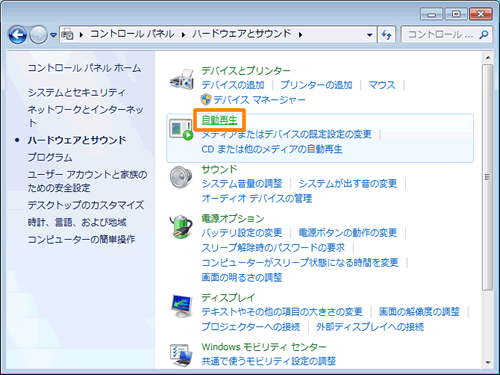Image resolution: width=500 pixels, height=375 pixels.
Task: Click 画面の解像度の調整 link
Action: coord(419,312)
